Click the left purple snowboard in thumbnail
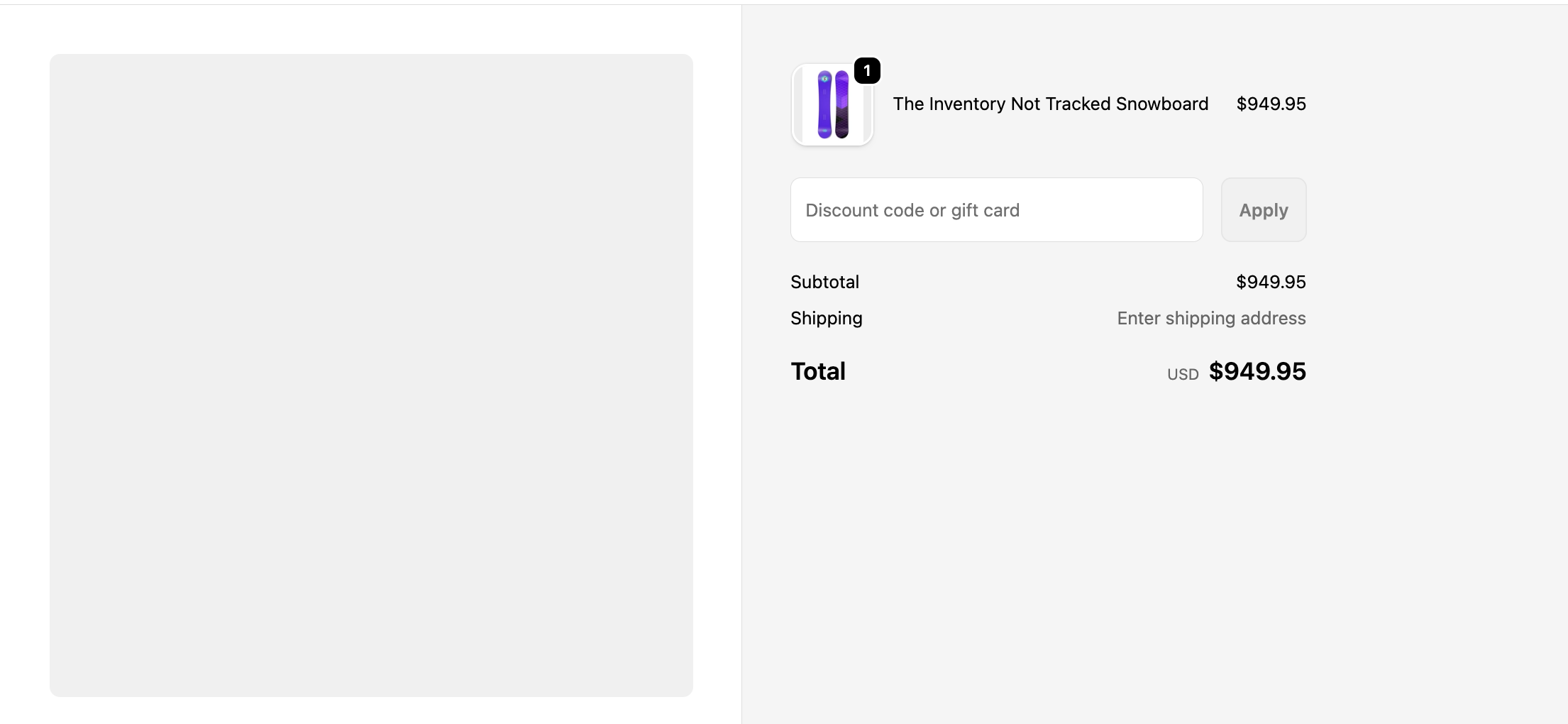This screenshot has width=1568, height=724. tap(824, 104)
